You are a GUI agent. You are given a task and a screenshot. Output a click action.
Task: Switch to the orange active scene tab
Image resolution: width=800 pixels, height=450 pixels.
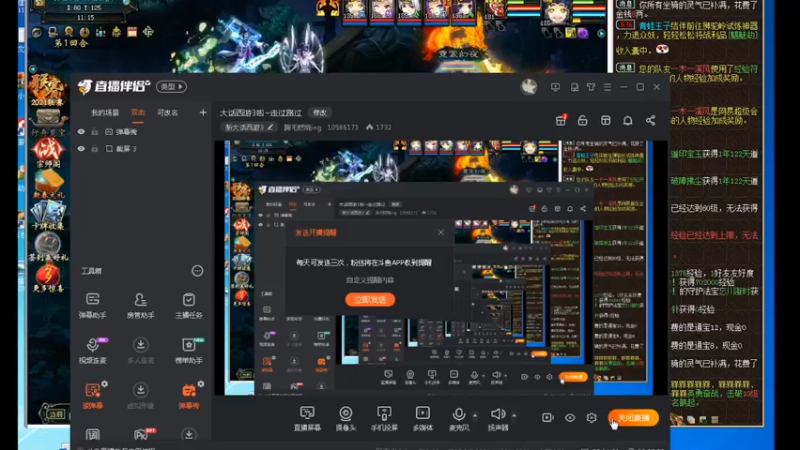tap(138, 113)
